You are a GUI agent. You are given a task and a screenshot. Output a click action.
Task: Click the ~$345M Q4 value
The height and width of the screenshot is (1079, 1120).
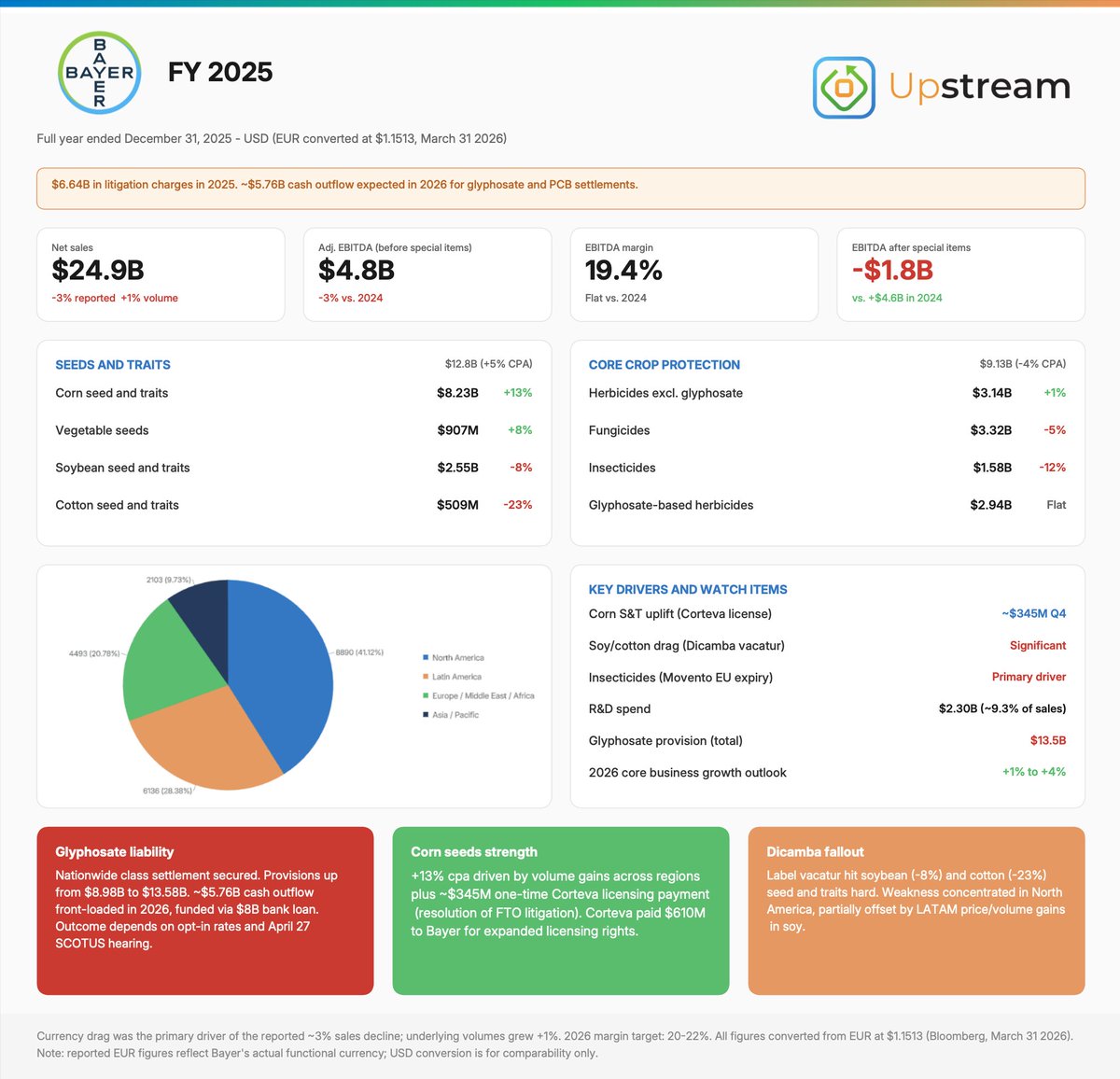[1034, 614]
